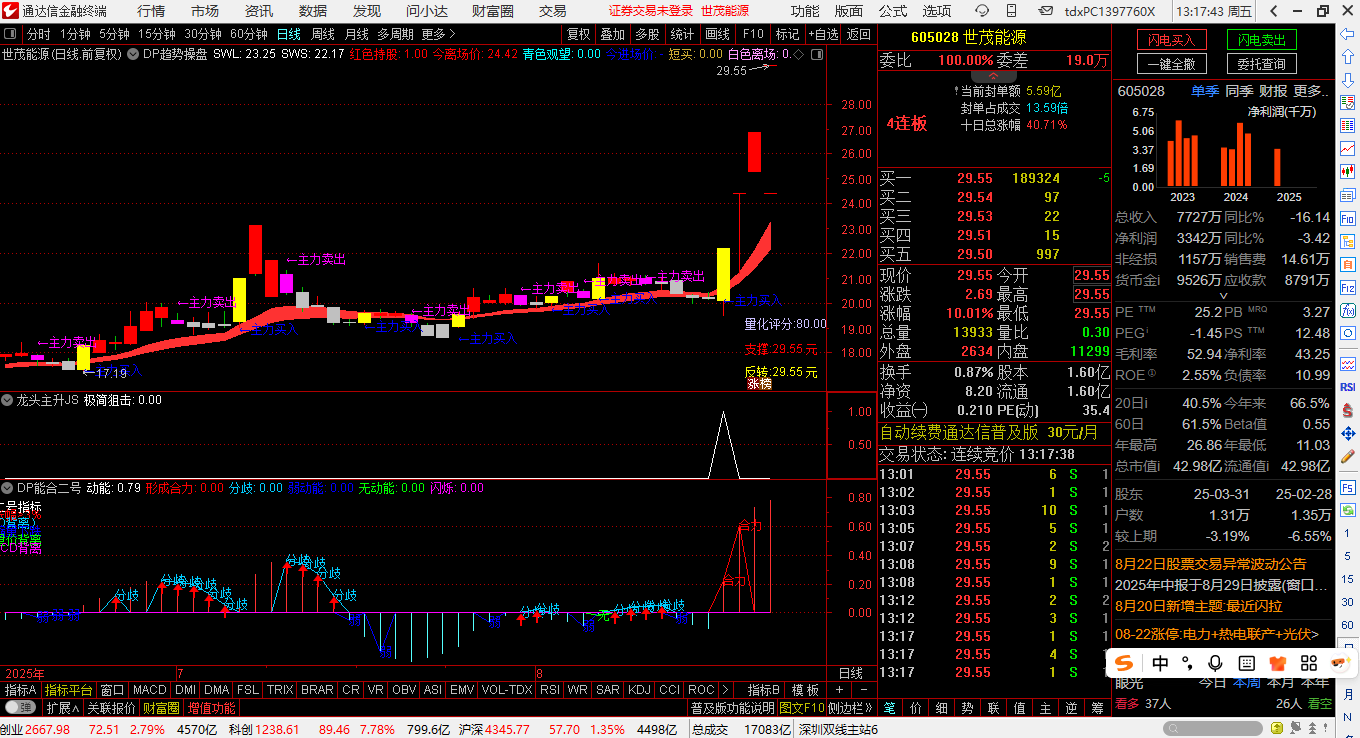The height and width of the screenshot is (738, 1360).
Task: Toggle 多股 multi-stock view
Action: (647, 34)
